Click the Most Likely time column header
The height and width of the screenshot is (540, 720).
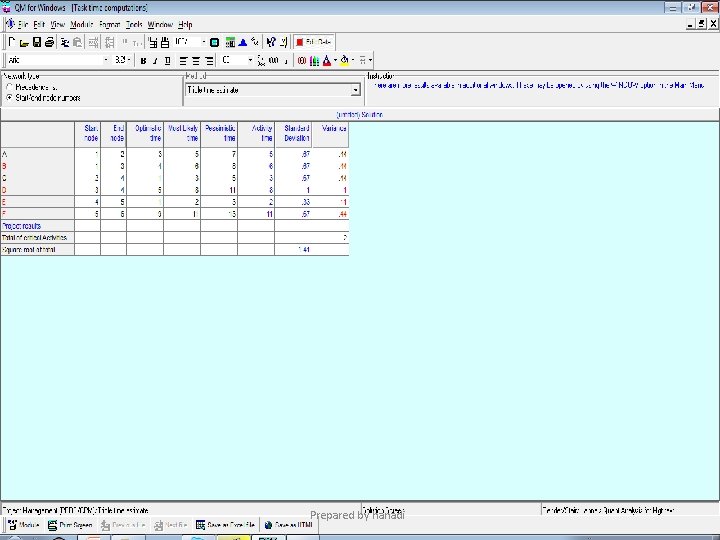[182, 134]
